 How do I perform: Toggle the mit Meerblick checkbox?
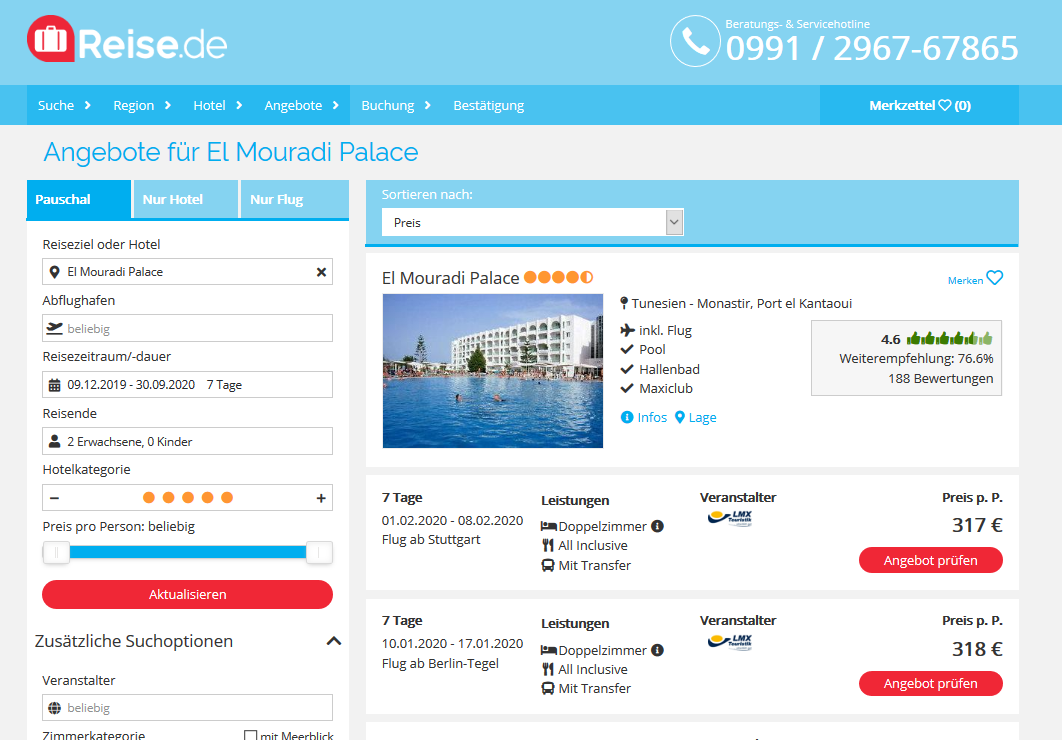click(251, 735)
